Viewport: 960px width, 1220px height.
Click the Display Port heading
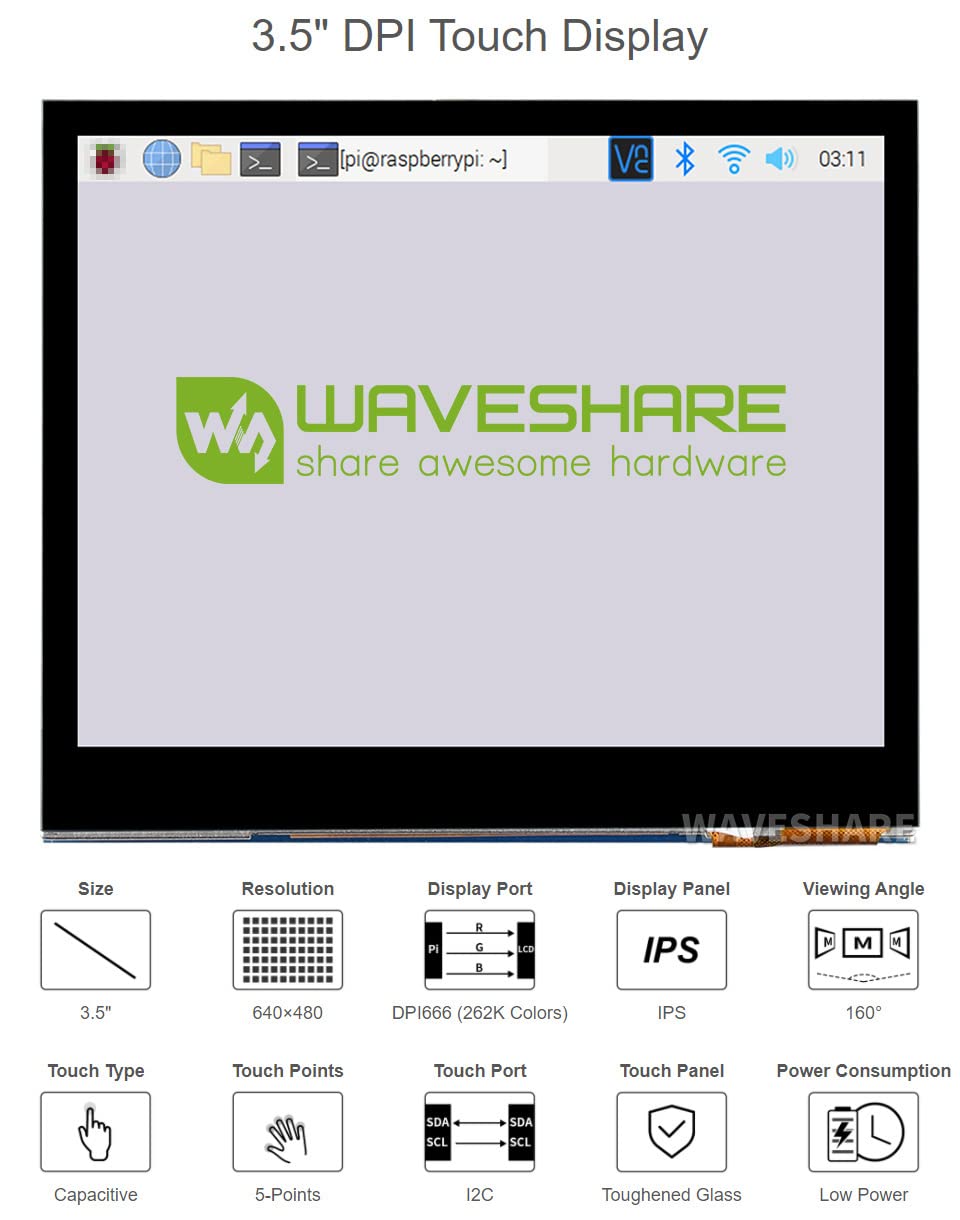click(x=480, y=889)
